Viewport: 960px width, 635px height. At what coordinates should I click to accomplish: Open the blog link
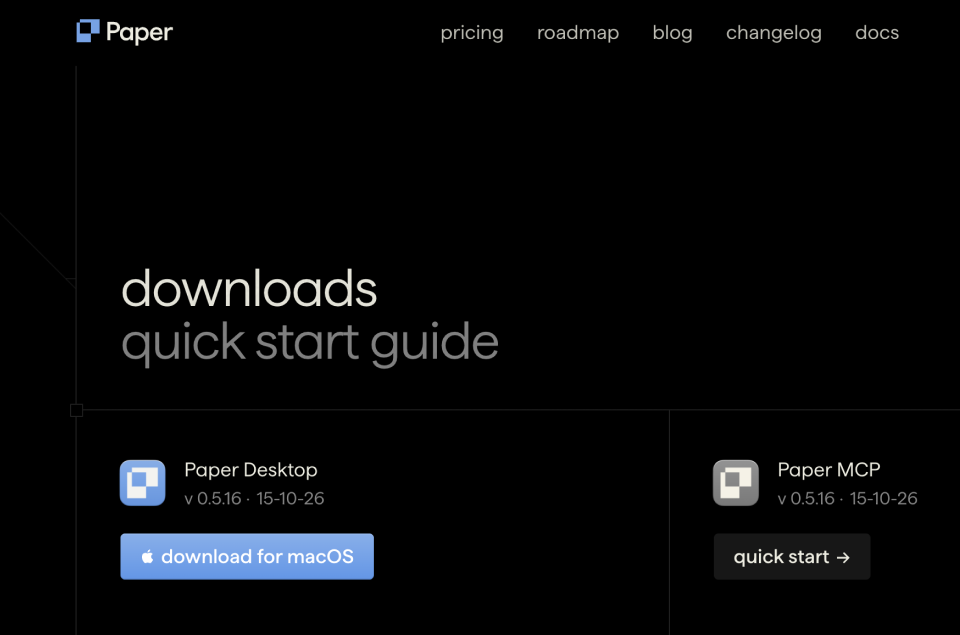(x=672, y=33)
